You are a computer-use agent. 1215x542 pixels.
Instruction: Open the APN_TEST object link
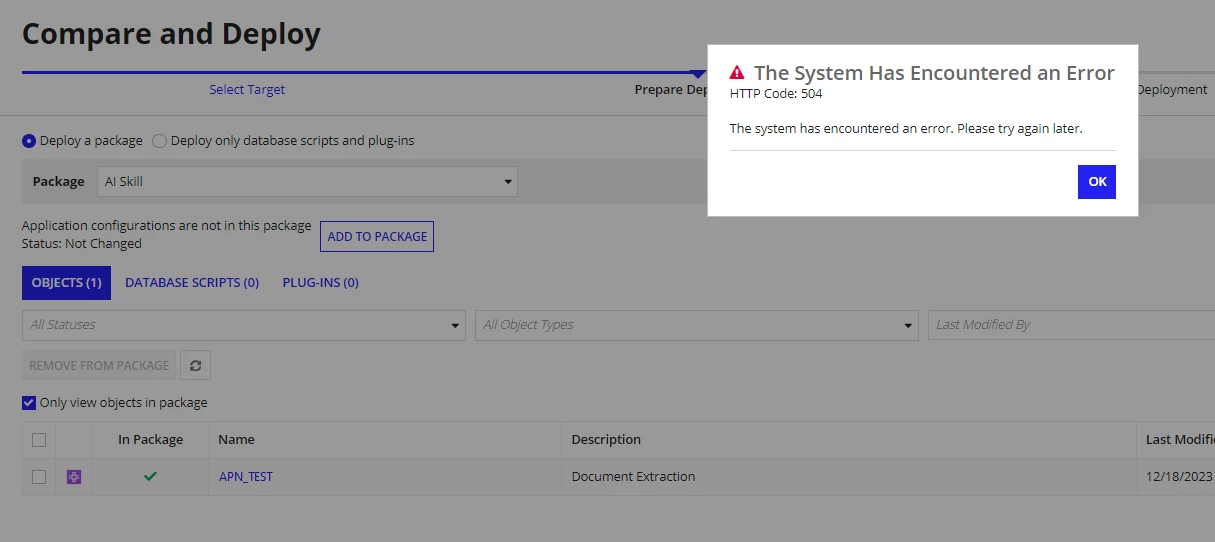click(x=246, y=477)
